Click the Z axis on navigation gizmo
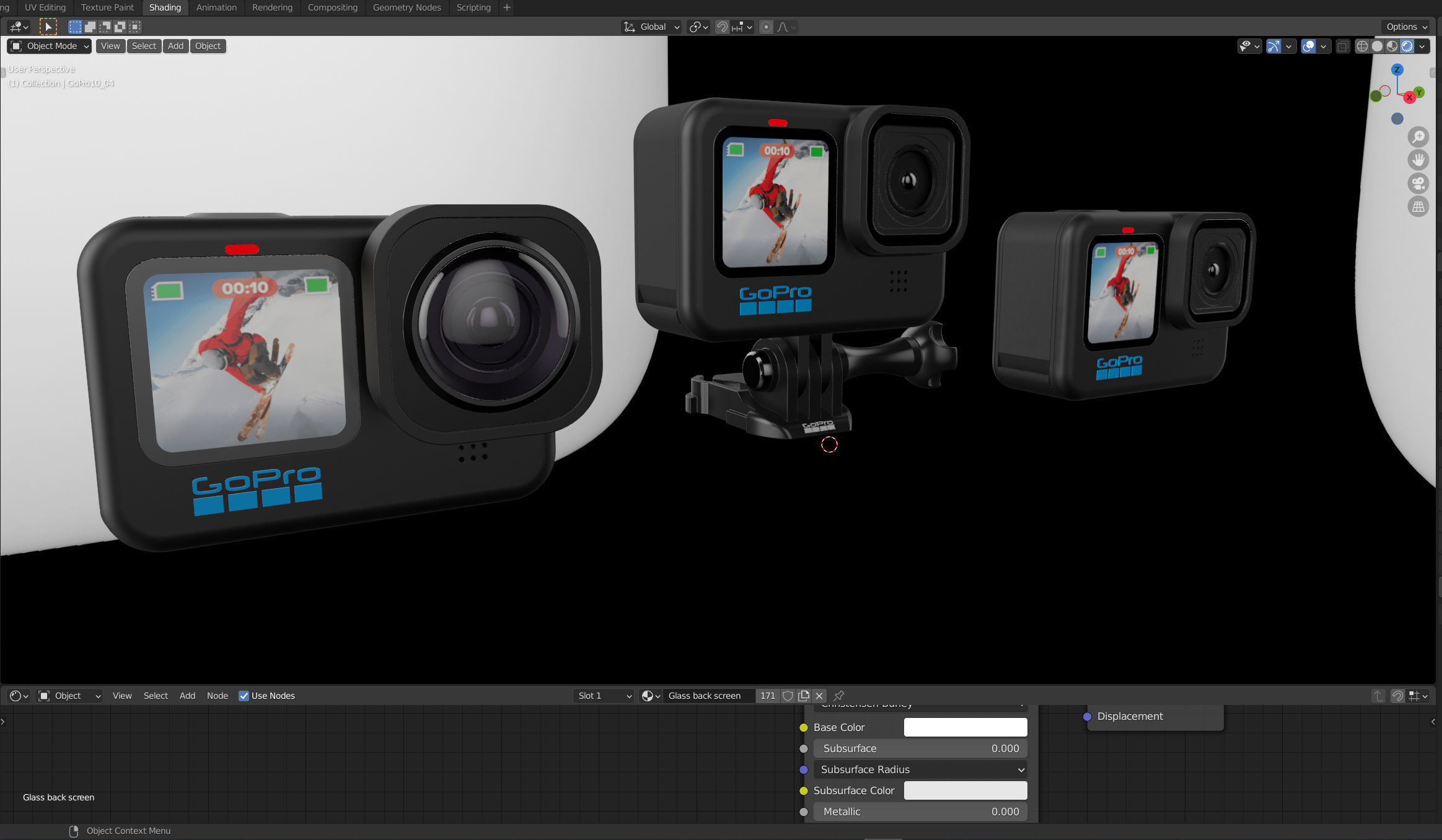This screenshot has height=840, width=1442. pos(1397,69)
